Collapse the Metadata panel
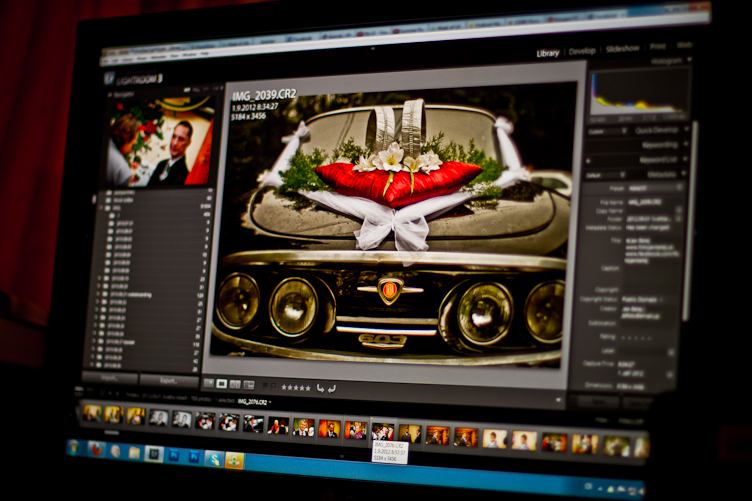Viewport: 752px width, 501px height. click(x=682, y=174)
